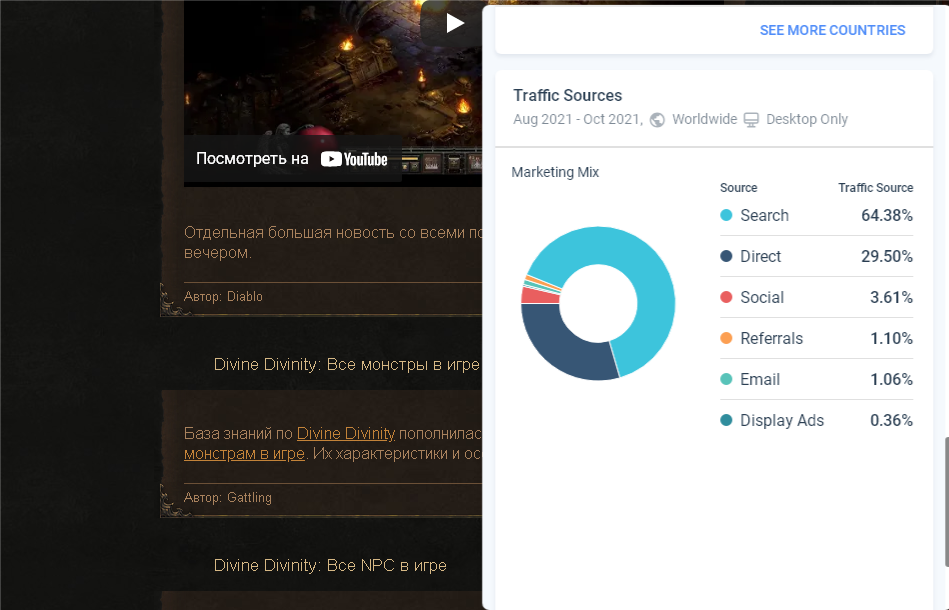Click the Aug 2021 - Oct 2021 date range

[x=577, y=119]
